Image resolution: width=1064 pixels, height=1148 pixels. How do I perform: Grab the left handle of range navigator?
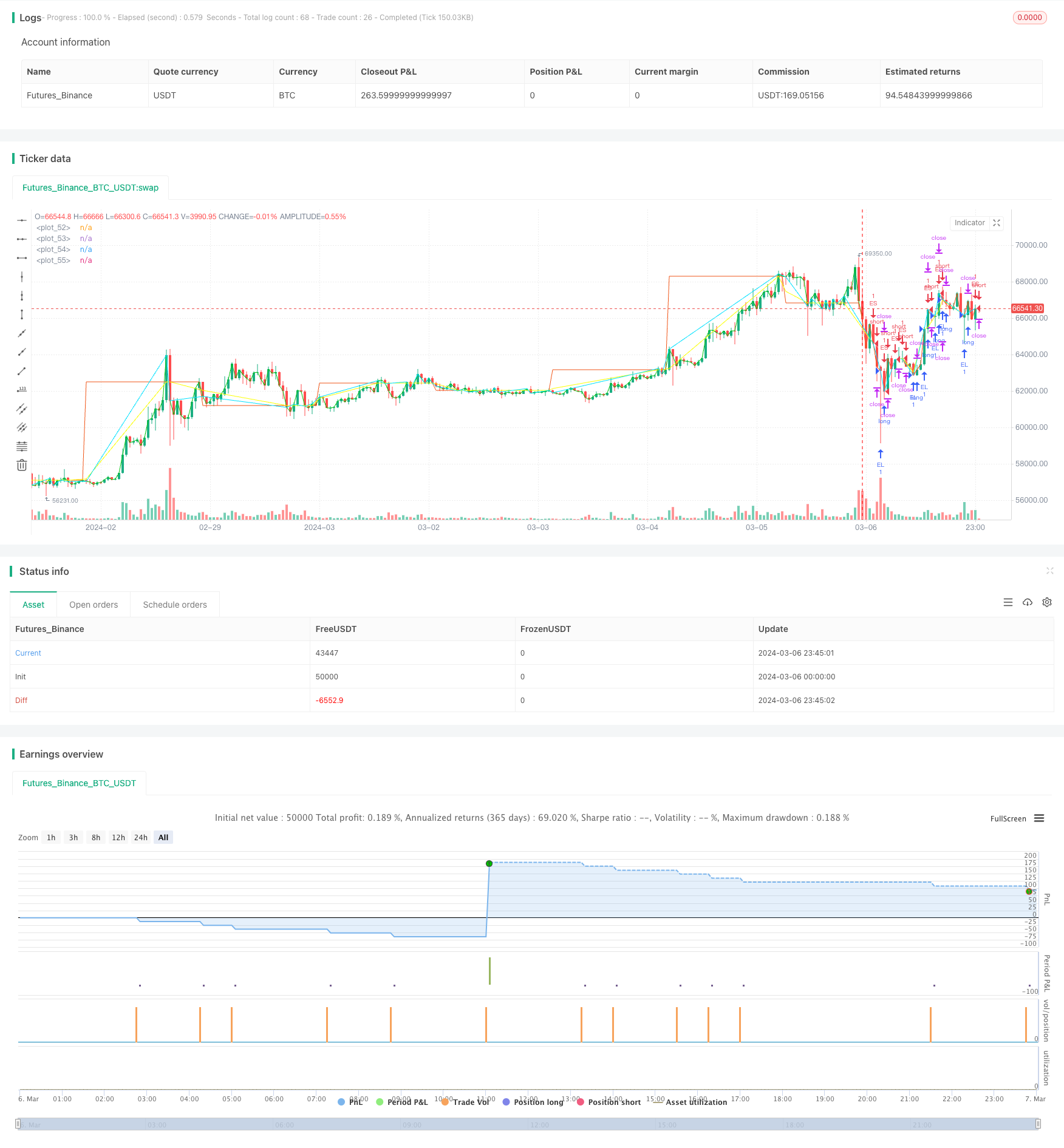point(18,1124)
